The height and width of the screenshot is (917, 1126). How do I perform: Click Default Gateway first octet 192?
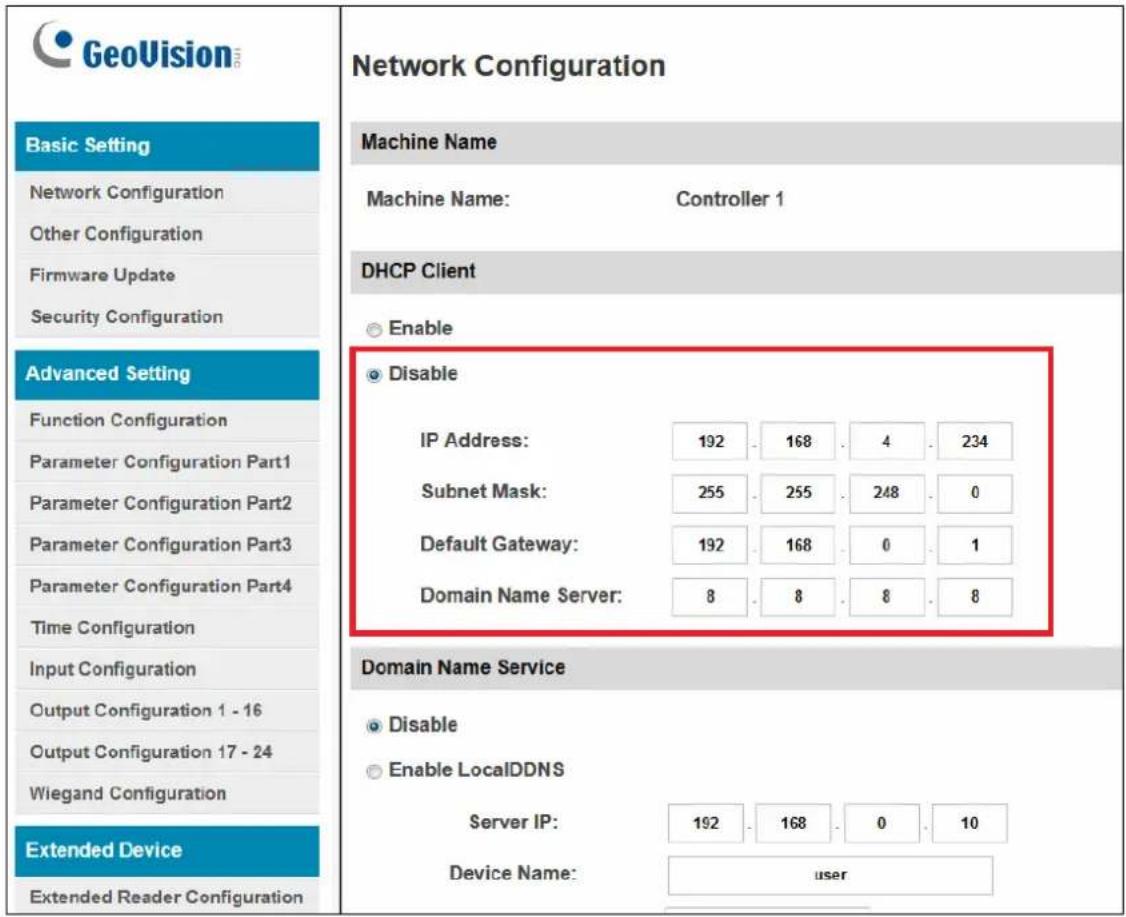(x=709, y=545)
